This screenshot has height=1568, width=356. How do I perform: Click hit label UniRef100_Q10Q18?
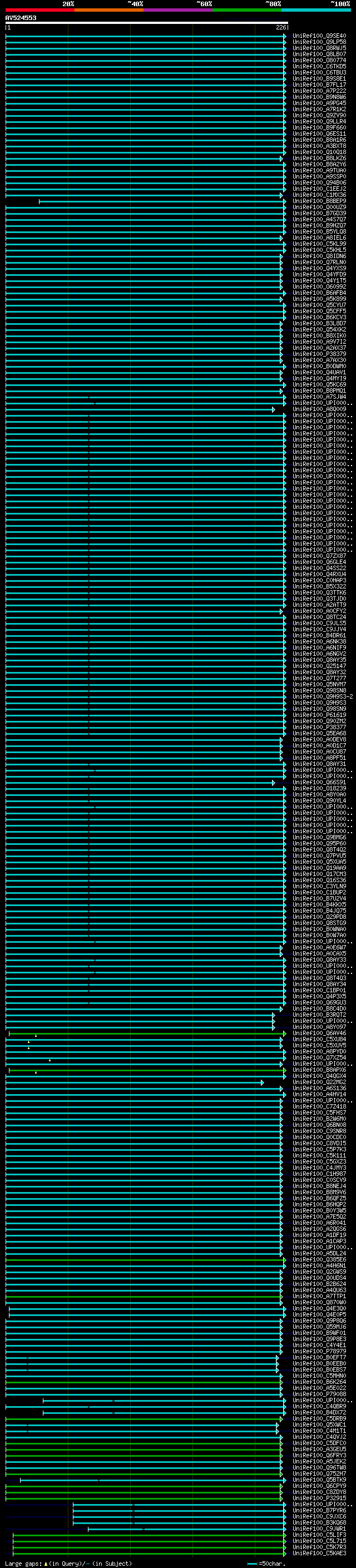point(319,151)
